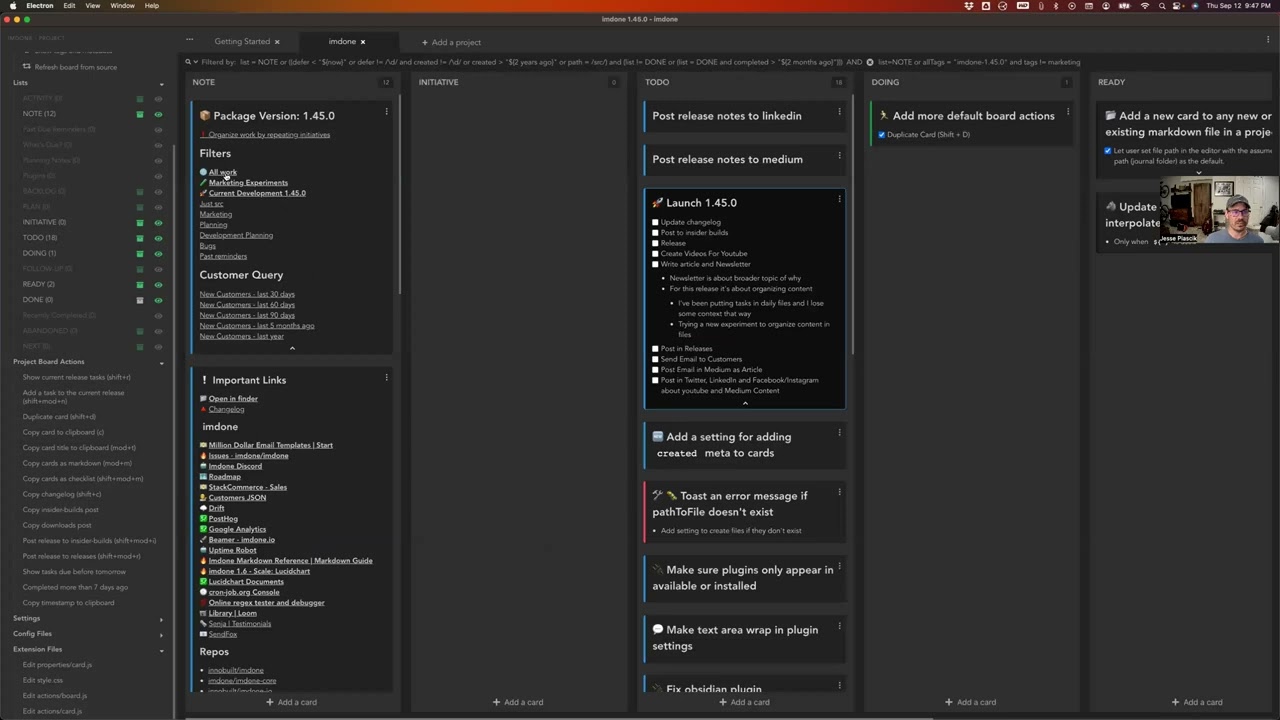Open the Wi-Fi menu bar icon

[x=1145, y=6]
